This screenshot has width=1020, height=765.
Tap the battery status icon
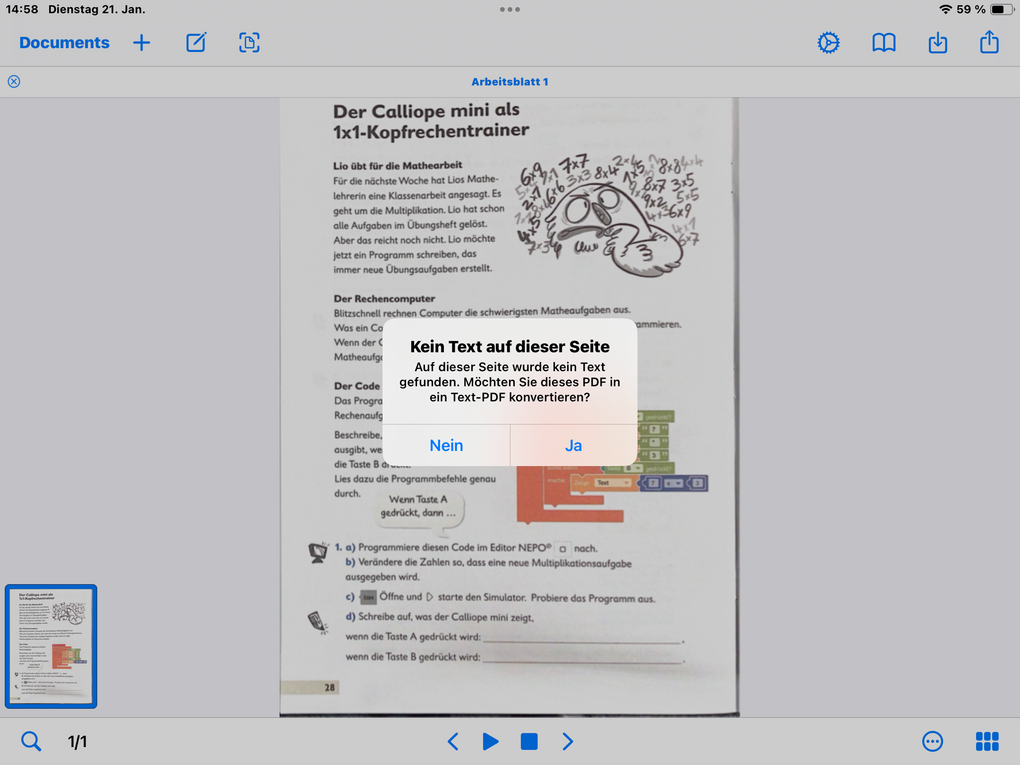click(x=1002, y=9)
